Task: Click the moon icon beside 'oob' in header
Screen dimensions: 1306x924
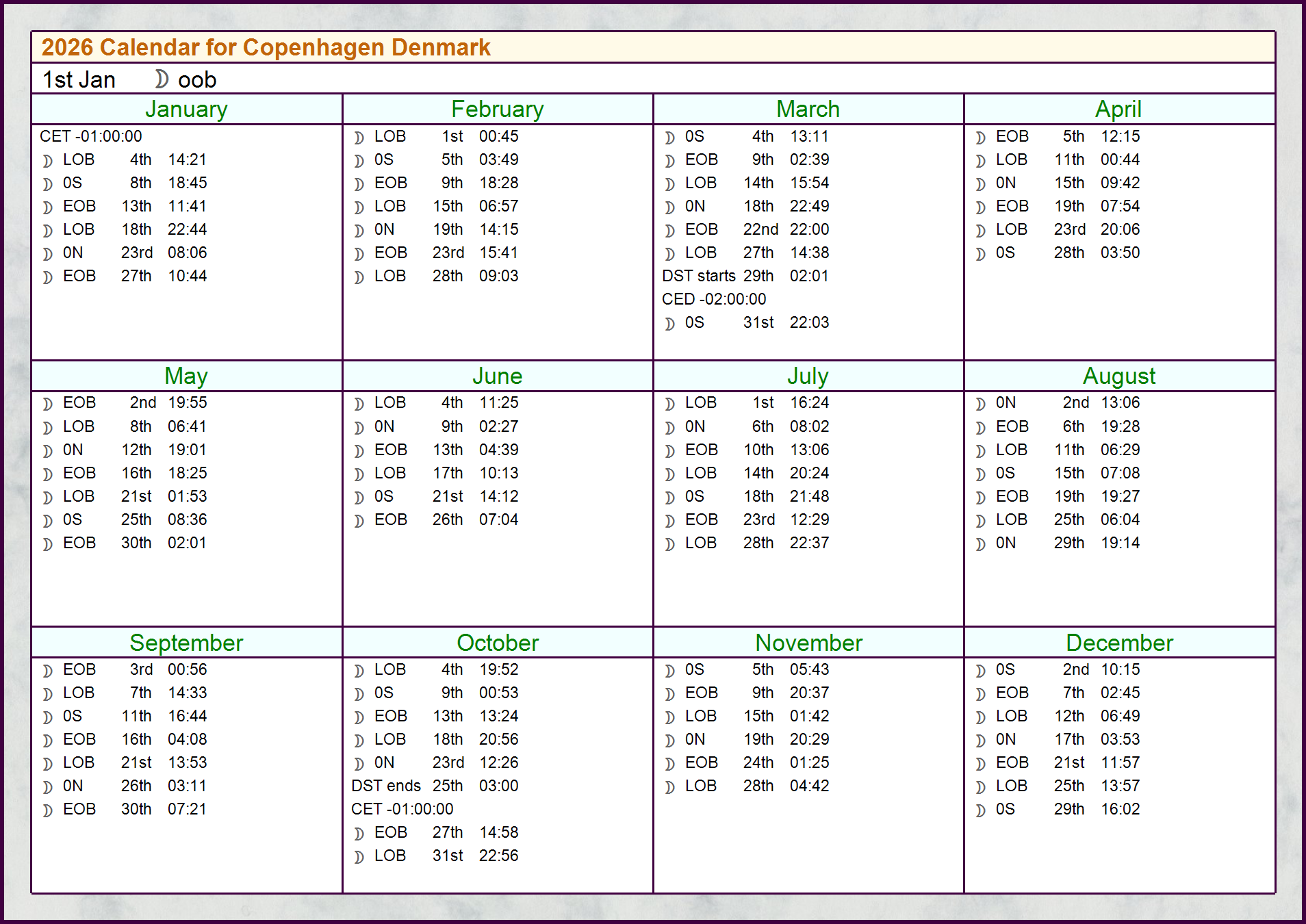Action: point(161,79)
